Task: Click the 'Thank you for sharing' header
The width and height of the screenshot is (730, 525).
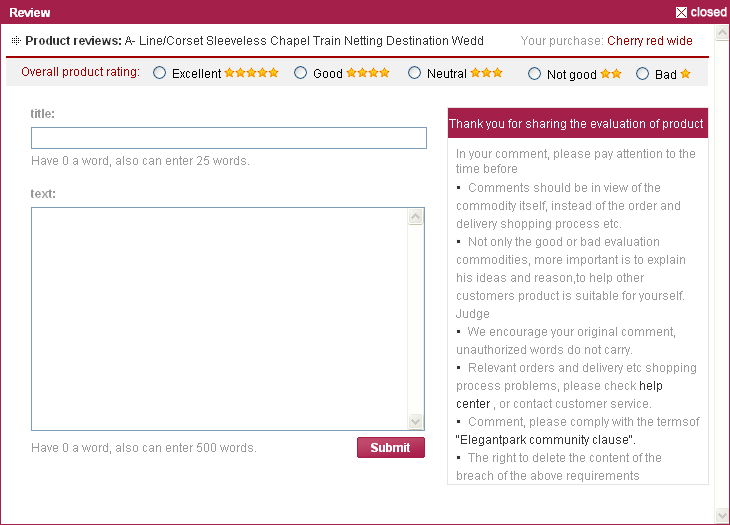Action: 578,123
